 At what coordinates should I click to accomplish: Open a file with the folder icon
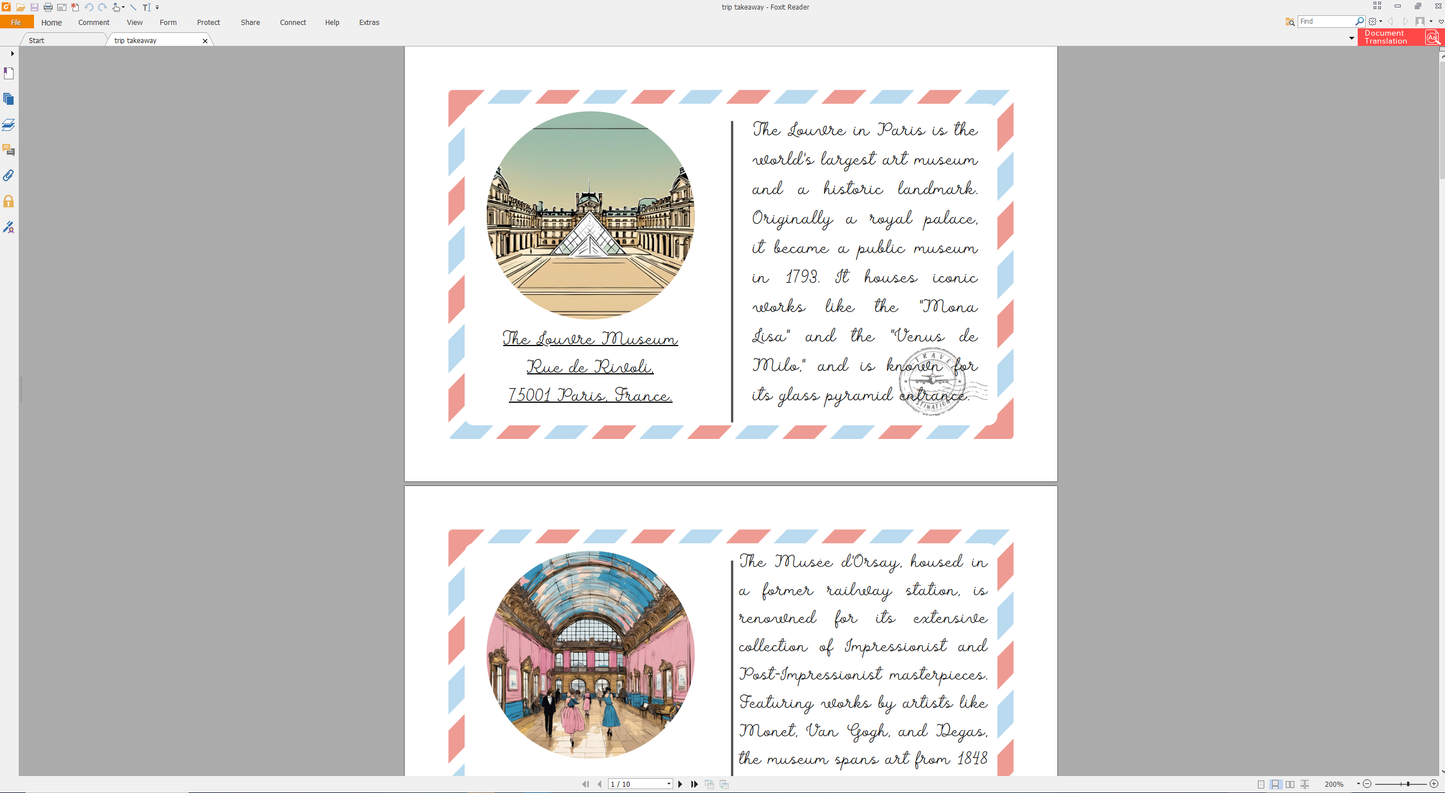point(20,7)
